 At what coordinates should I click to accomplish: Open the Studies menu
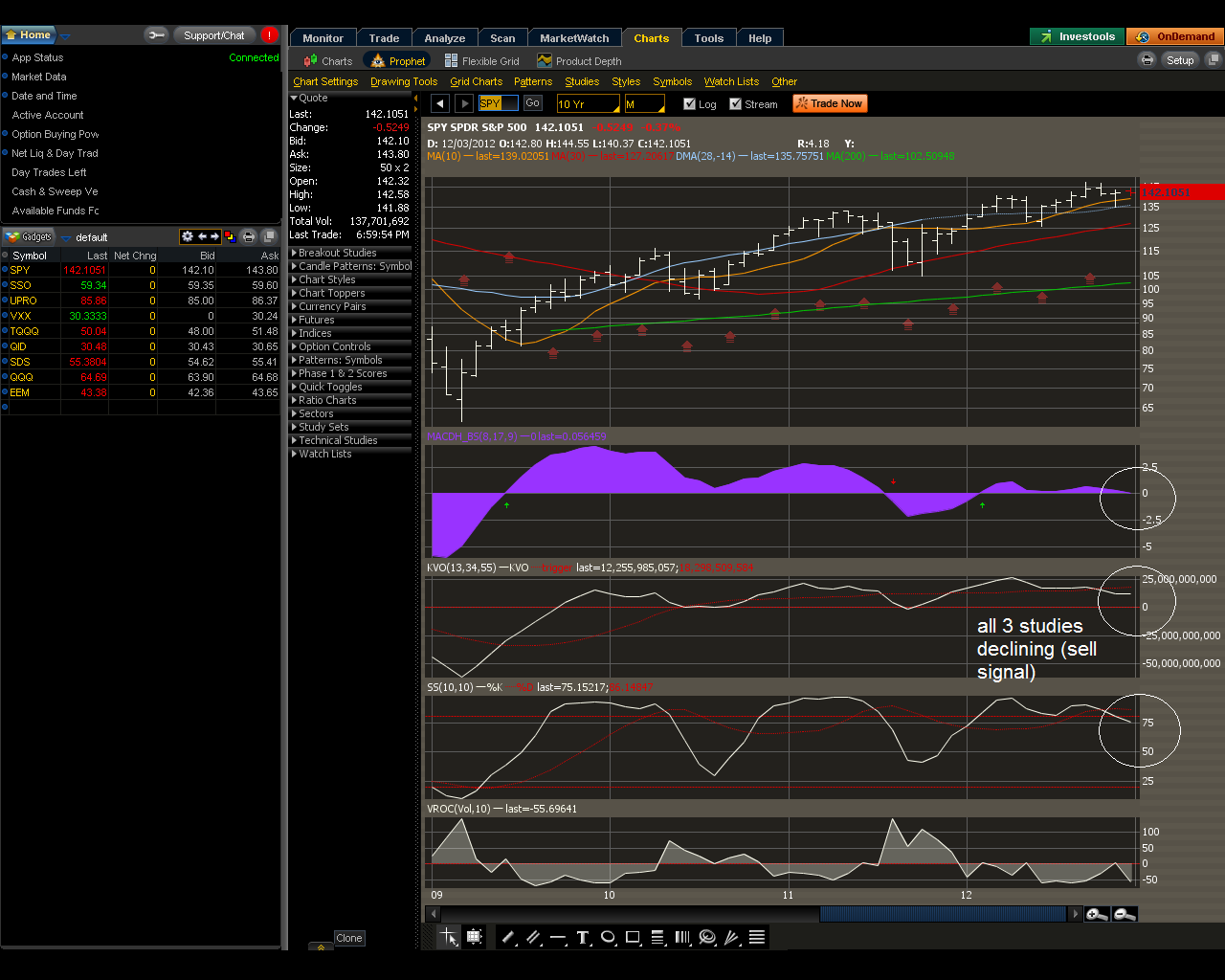[x=582, y=81]
